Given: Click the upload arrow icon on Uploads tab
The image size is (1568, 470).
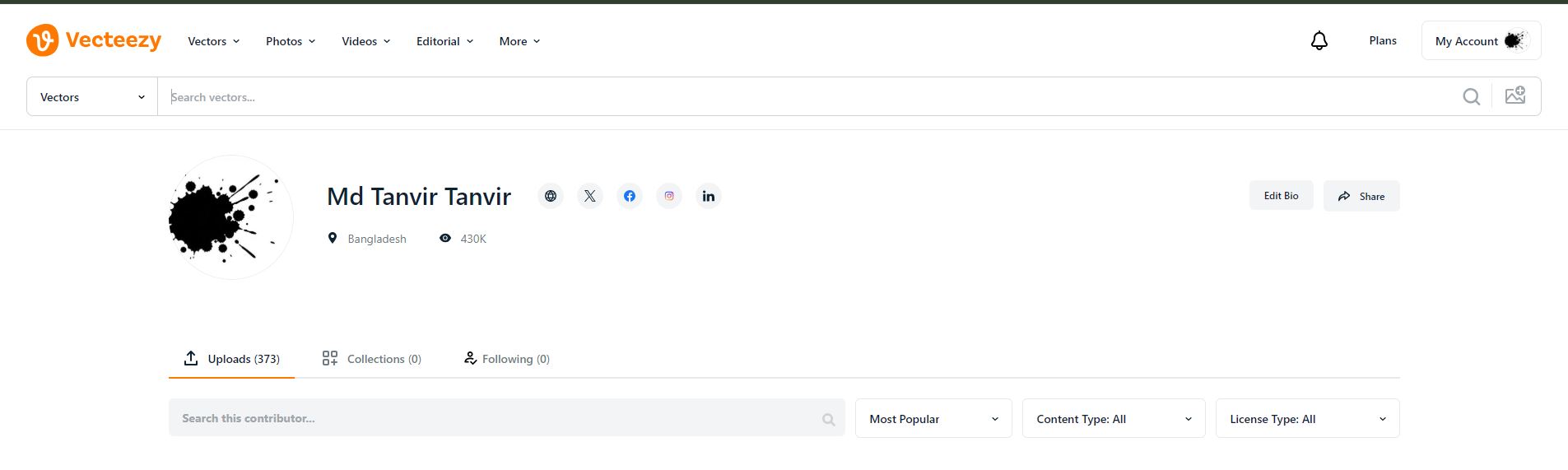Looking at the screenshot, I should click(191, 358).
